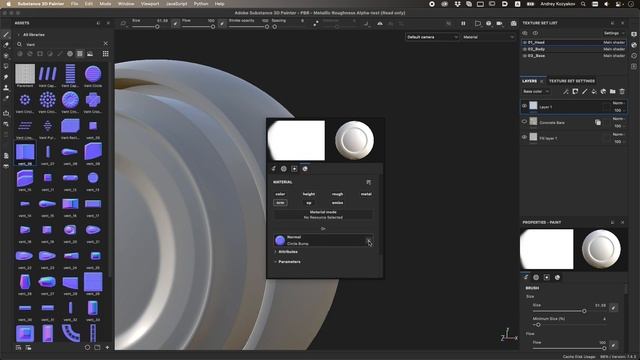Hide Fill layer 1 using its eye icon
Screen dimensions: 640x360
tap(524, 137)
